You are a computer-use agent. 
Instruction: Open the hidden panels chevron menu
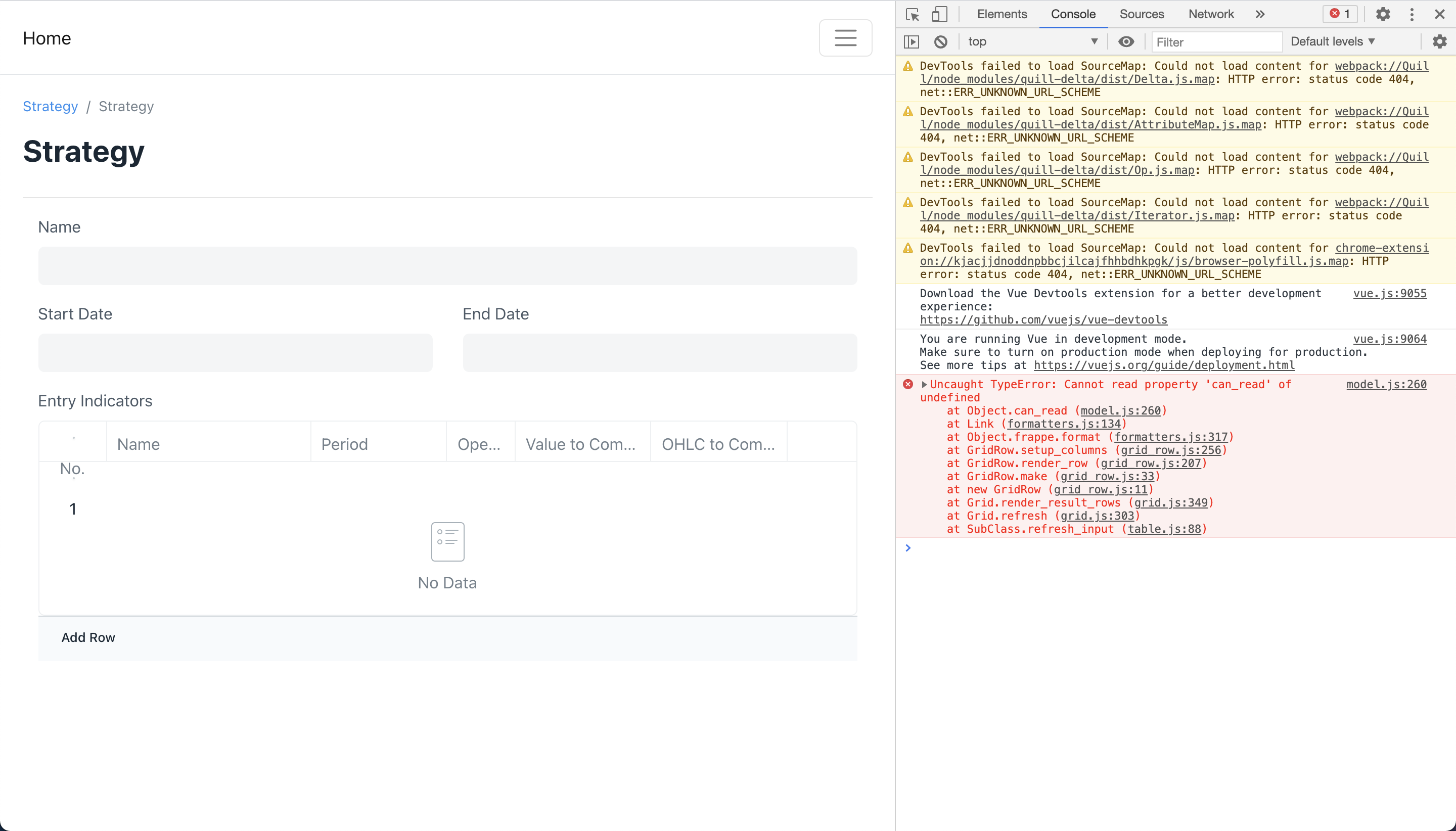[x=1260, y=14]
